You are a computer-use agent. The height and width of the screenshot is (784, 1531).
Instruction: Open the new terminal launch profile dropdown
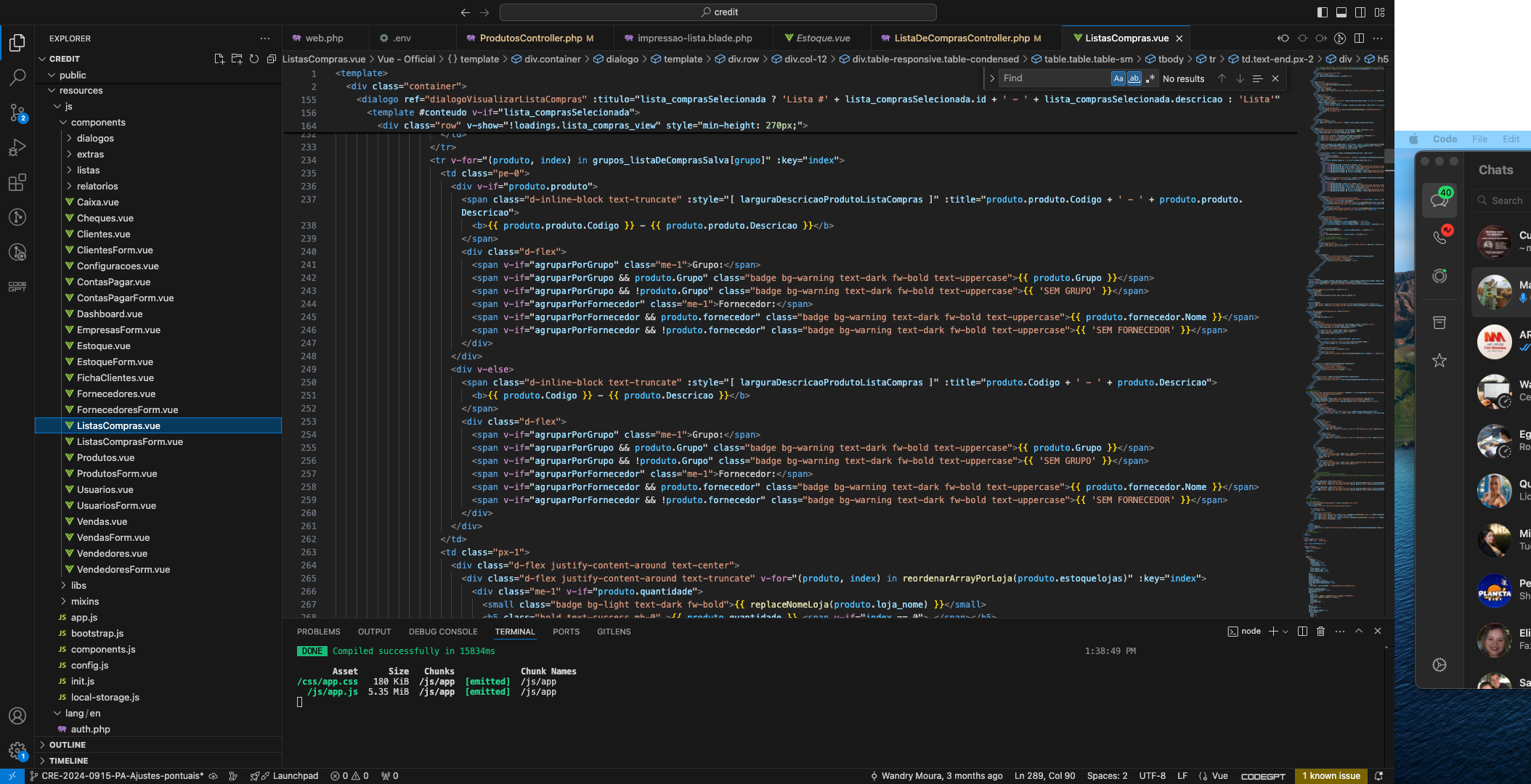click(1286, 632)
